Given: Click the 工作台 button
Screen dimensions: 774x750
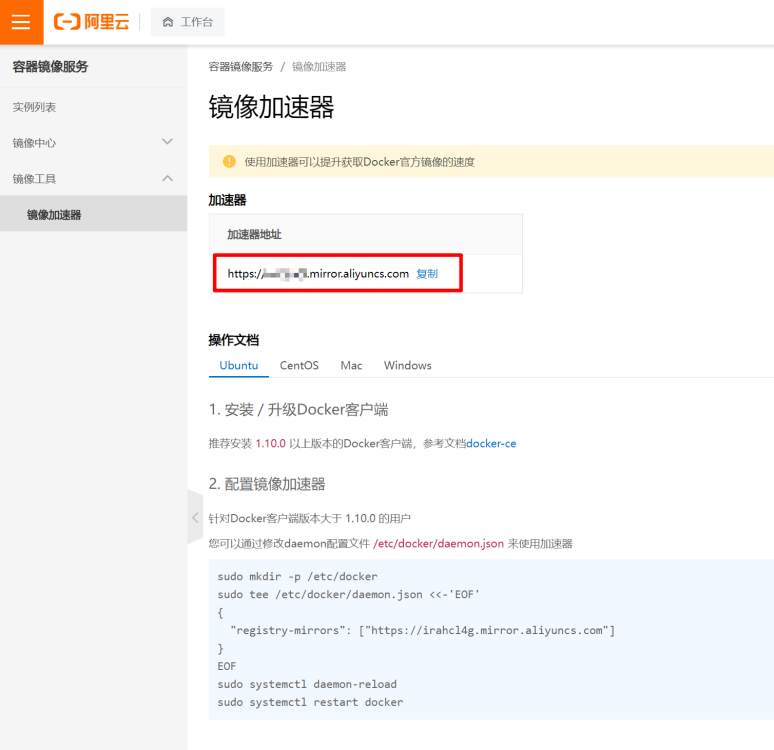Looking at the screenshot, I should pyautogui.click(x=188, y=22).
